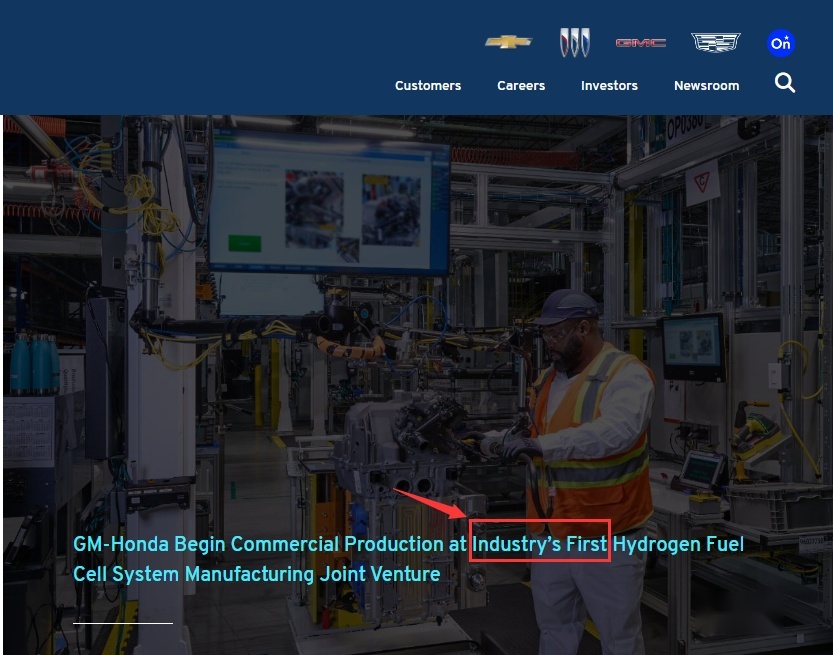Open the Chevrolet brand logo
This screenshot has height=655, width=833.
pyautogui.click(x=508, y=42)
